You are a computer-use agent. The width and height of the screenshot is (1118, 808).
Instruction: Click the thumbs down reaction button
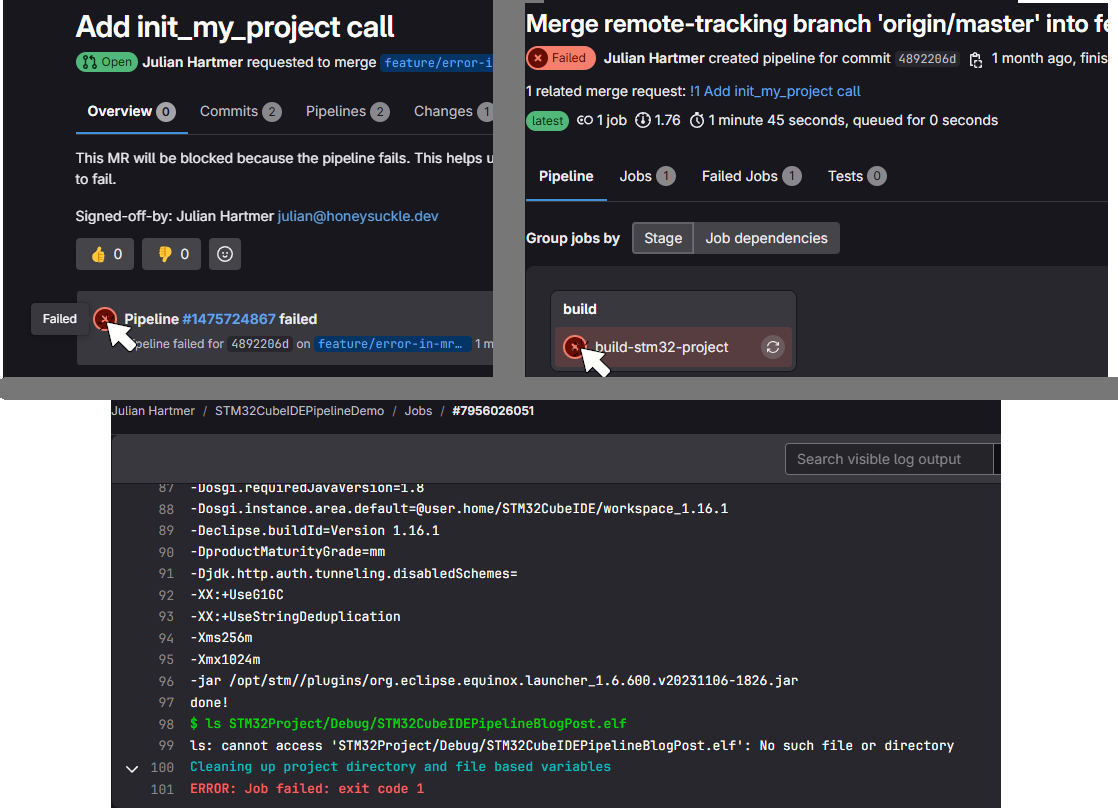pyautogui.click(x=171, y=254)
